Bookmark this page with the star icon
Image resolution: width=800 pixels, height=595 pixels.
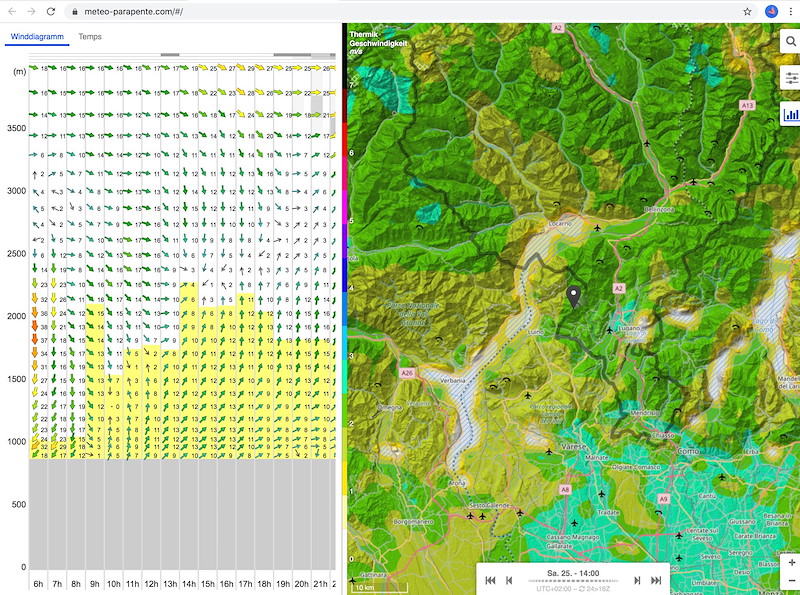pyautogui.click(x=747, y=11)
